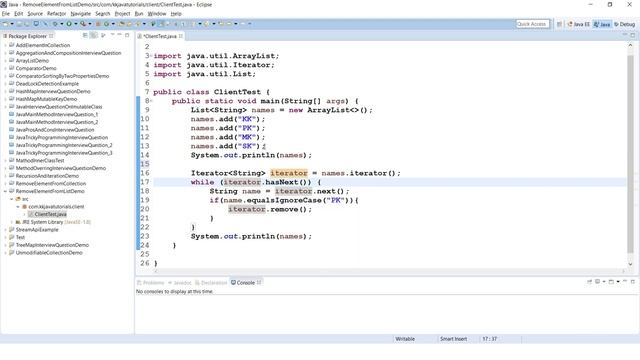Toggle Link with Editor in Package Explorer
This screenshot has width=640, height=360.
coord(94,36)
